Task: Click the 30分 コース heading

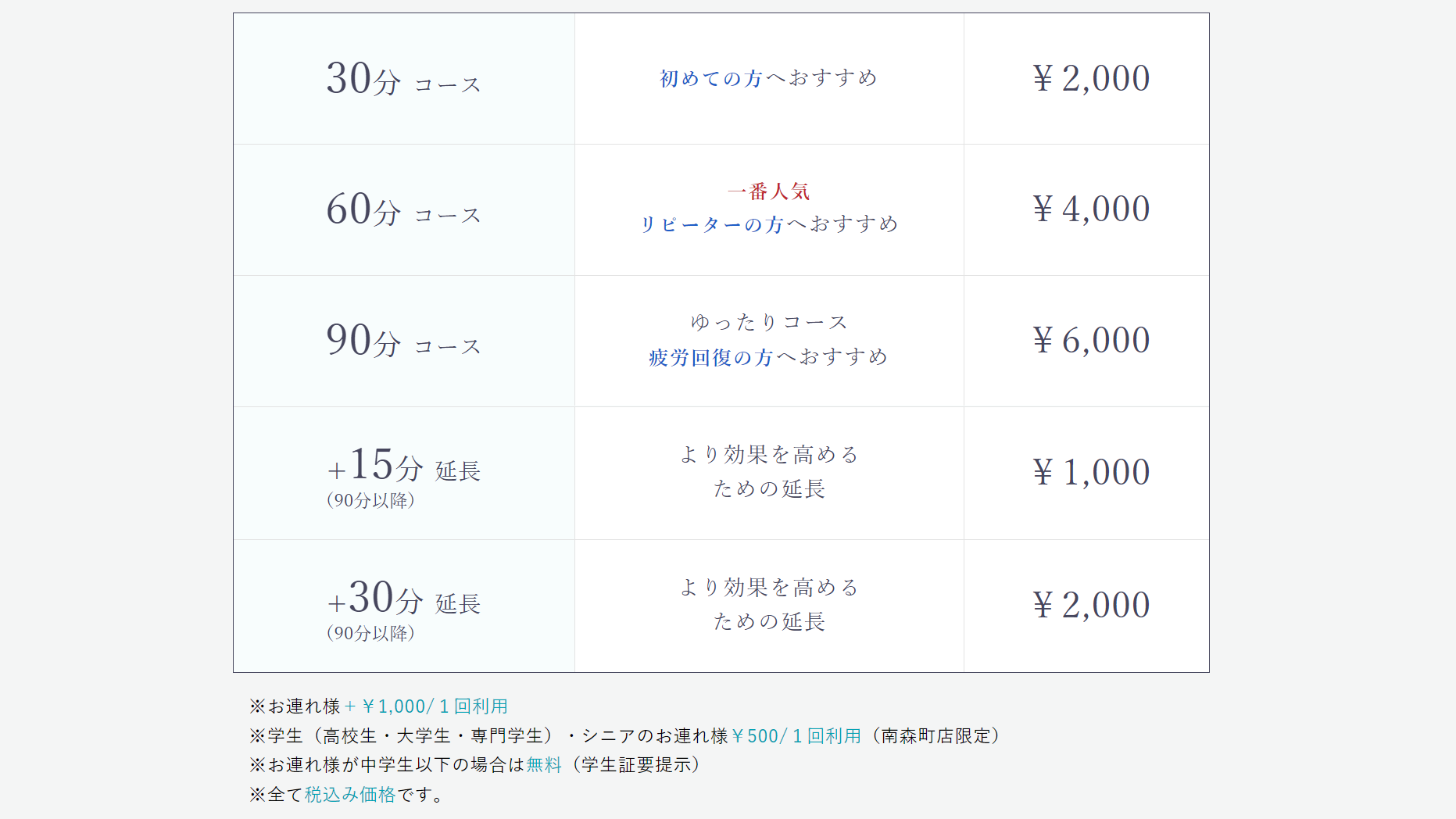Action: tap(403, 79)
